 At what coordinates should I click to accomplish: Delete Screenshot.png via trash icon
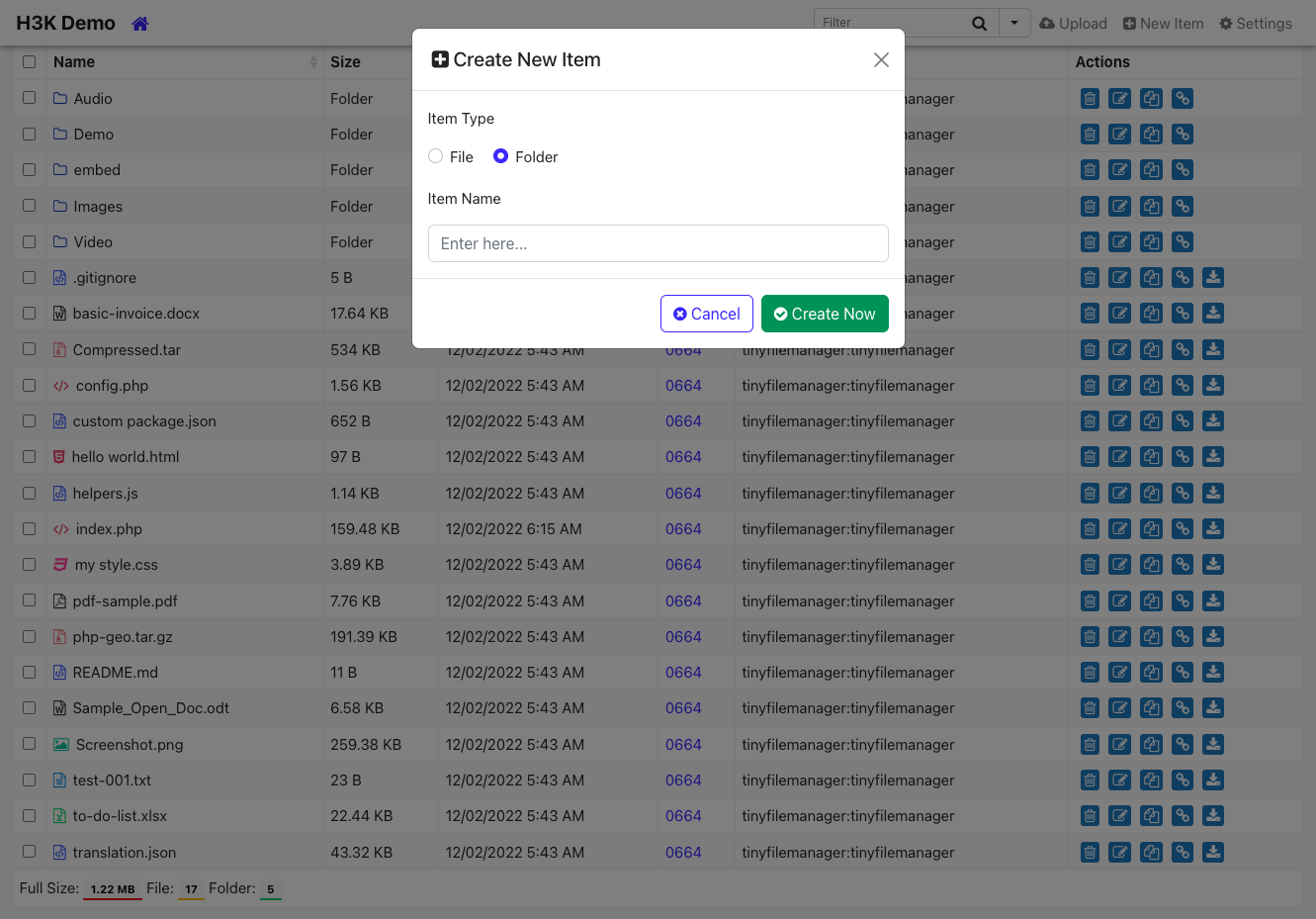1090,745
